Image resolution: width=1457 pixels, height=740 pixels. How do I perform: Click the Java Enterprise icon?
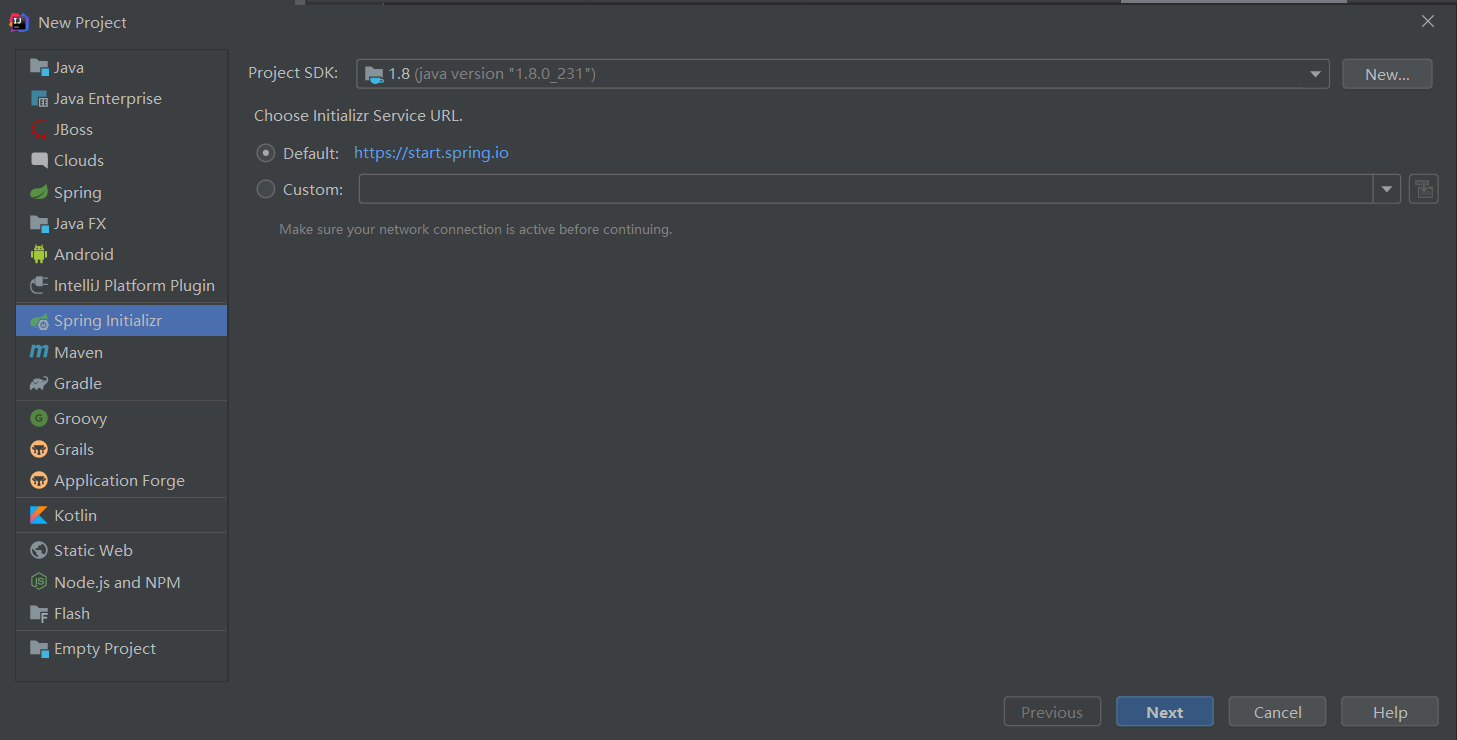(39, 98)
